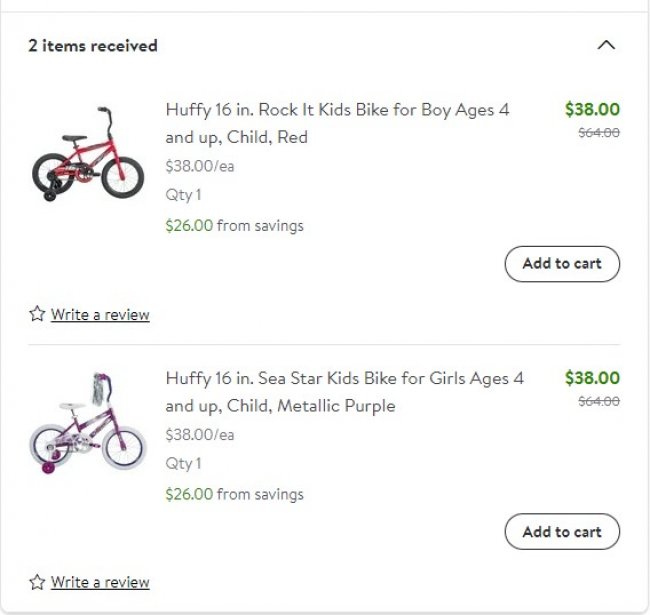This screenshot has width=650, height=615.
Task: Add the Huffy Sea Star purple bike to cart
Action: coord(562,532)
